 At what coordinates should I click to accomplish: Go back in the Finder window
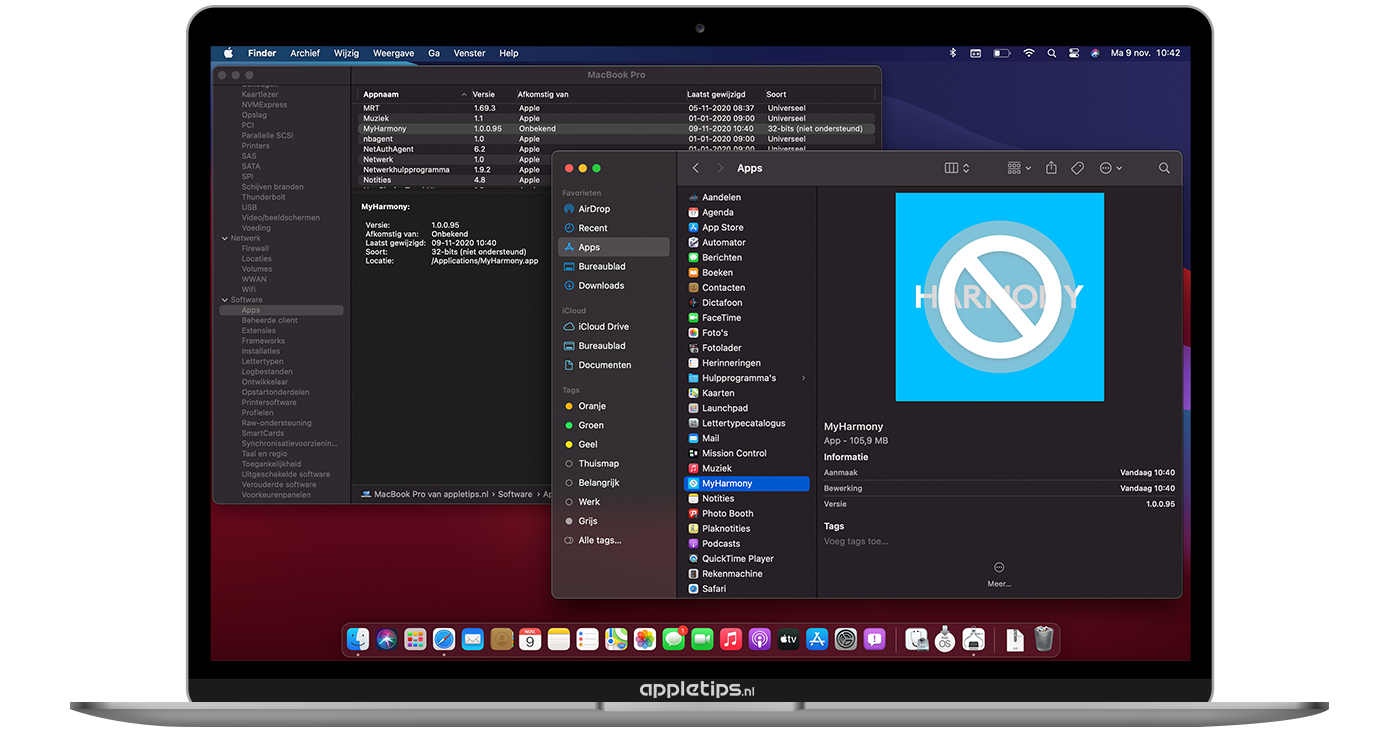pyautogui.click(x=696, y=168)
